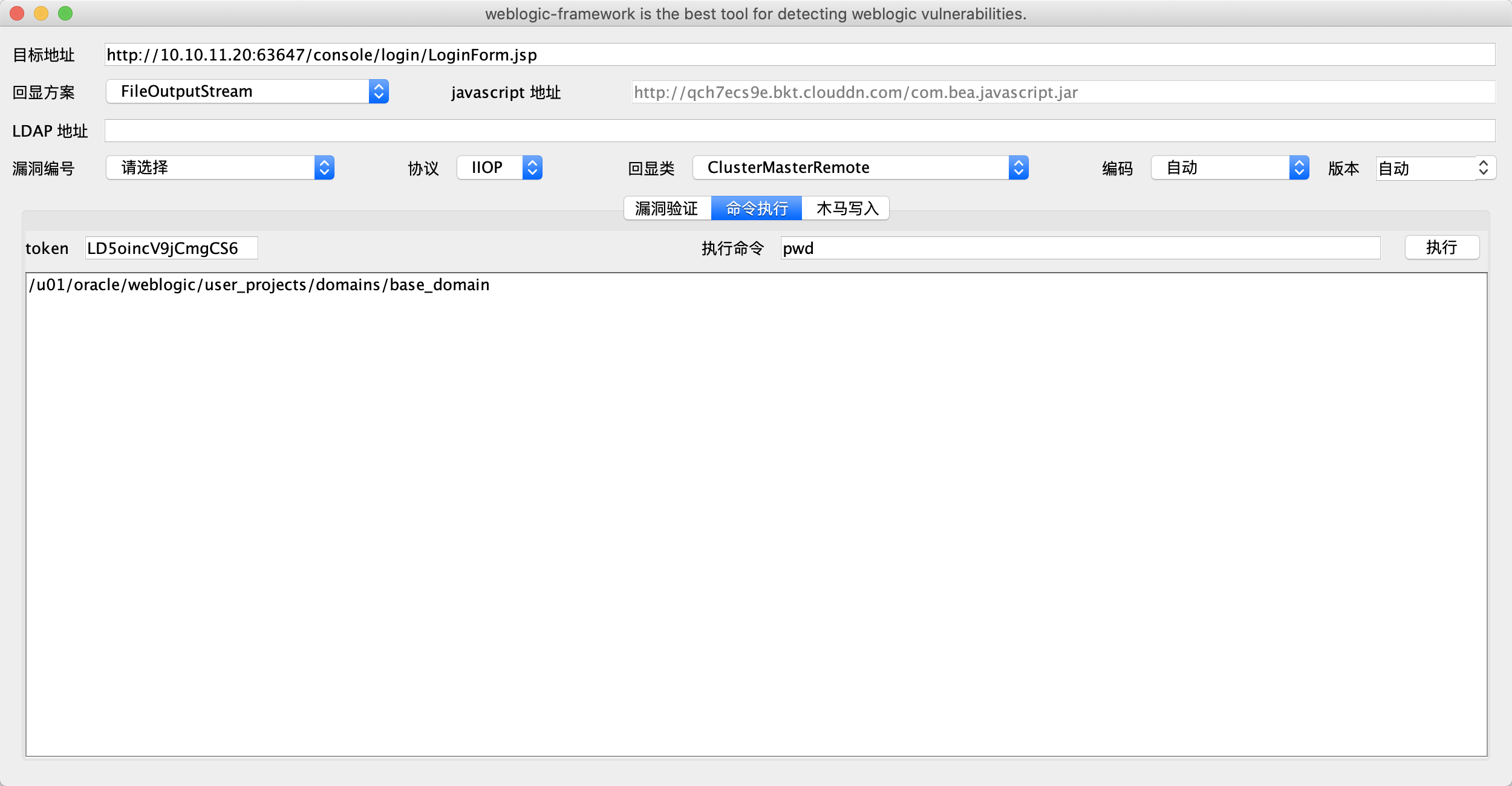Viewport: 1512px width, 786px height.
Task: Open the IIOP protocol dropdown
Action: (499, 168)
